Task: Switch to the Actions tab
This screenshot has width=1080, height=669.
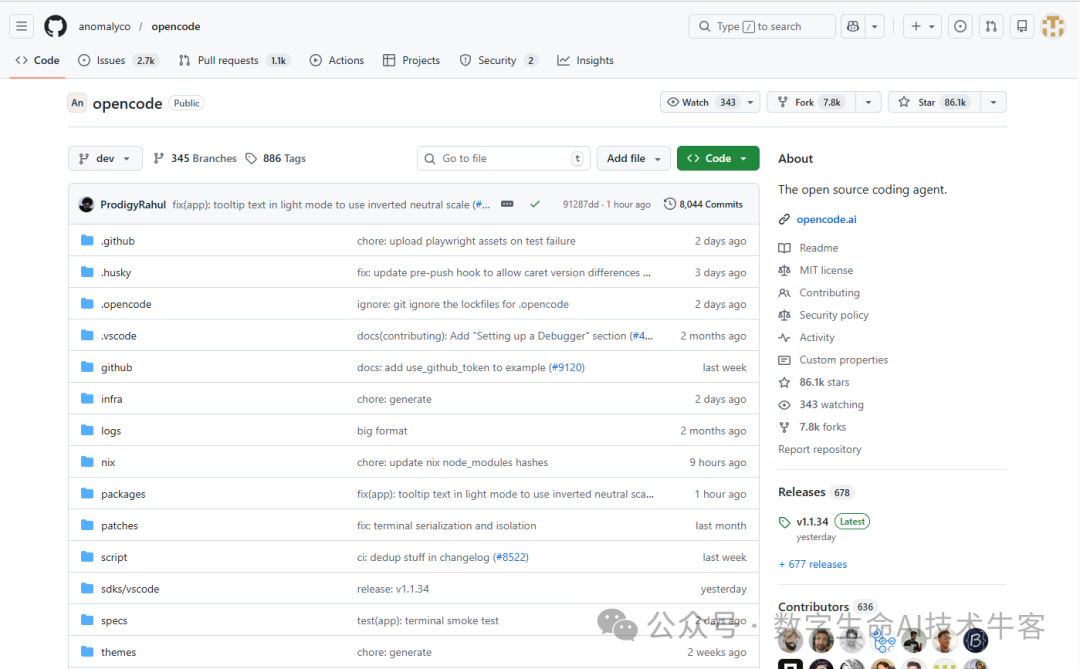Action: click(x=337, y=61)
